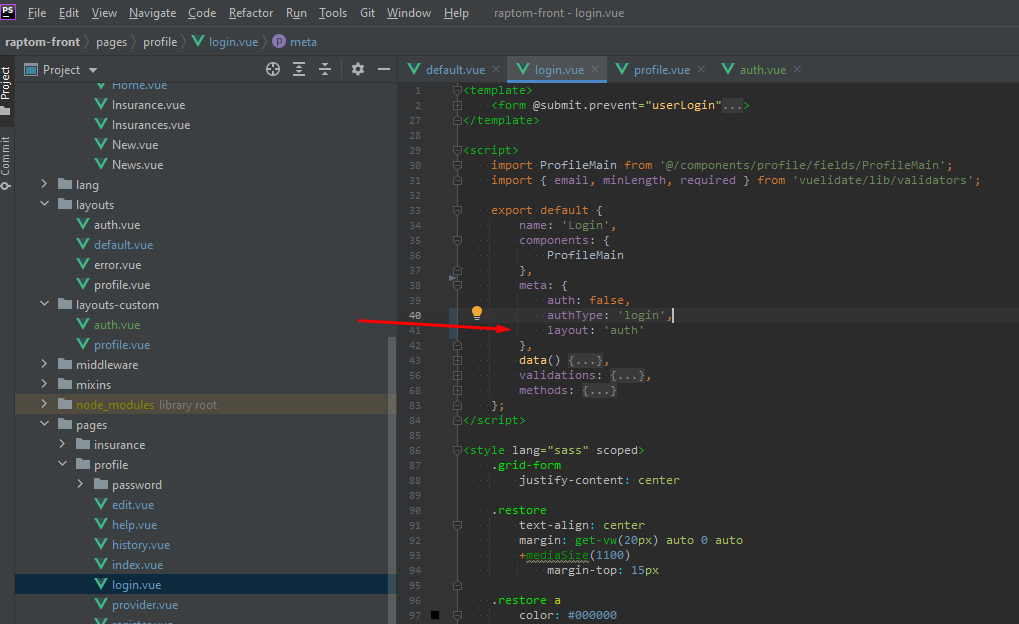
Task: Hide the Project panel with minus icon
Action: coord(383,69)
